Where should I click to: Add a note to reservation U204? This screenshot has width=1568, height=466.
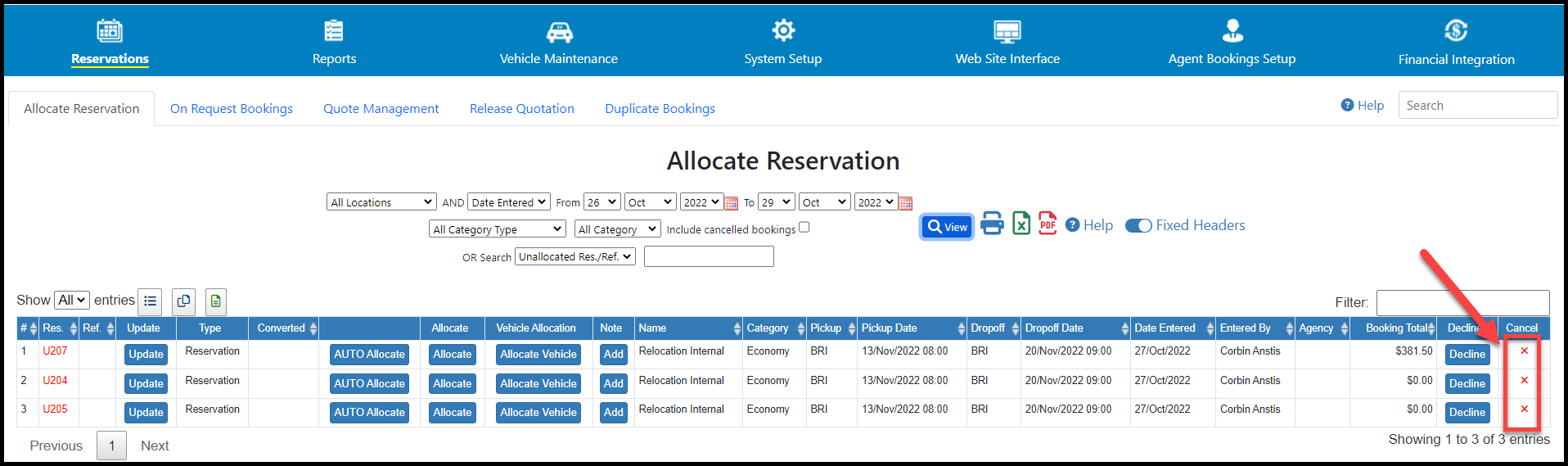pyautogui.click(x=614, y=383)
